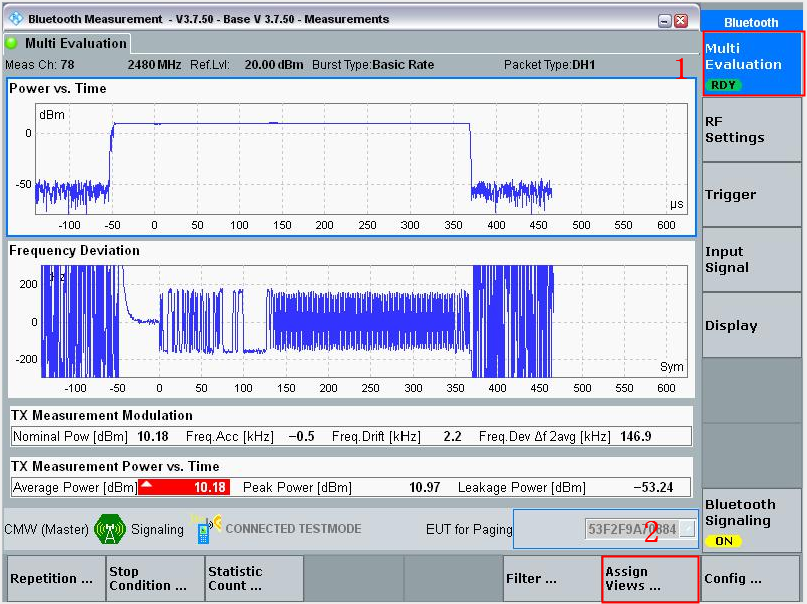Open the Input Signal softkey
The height and width of the screenshot is (604, 807).
coord(752,259)
